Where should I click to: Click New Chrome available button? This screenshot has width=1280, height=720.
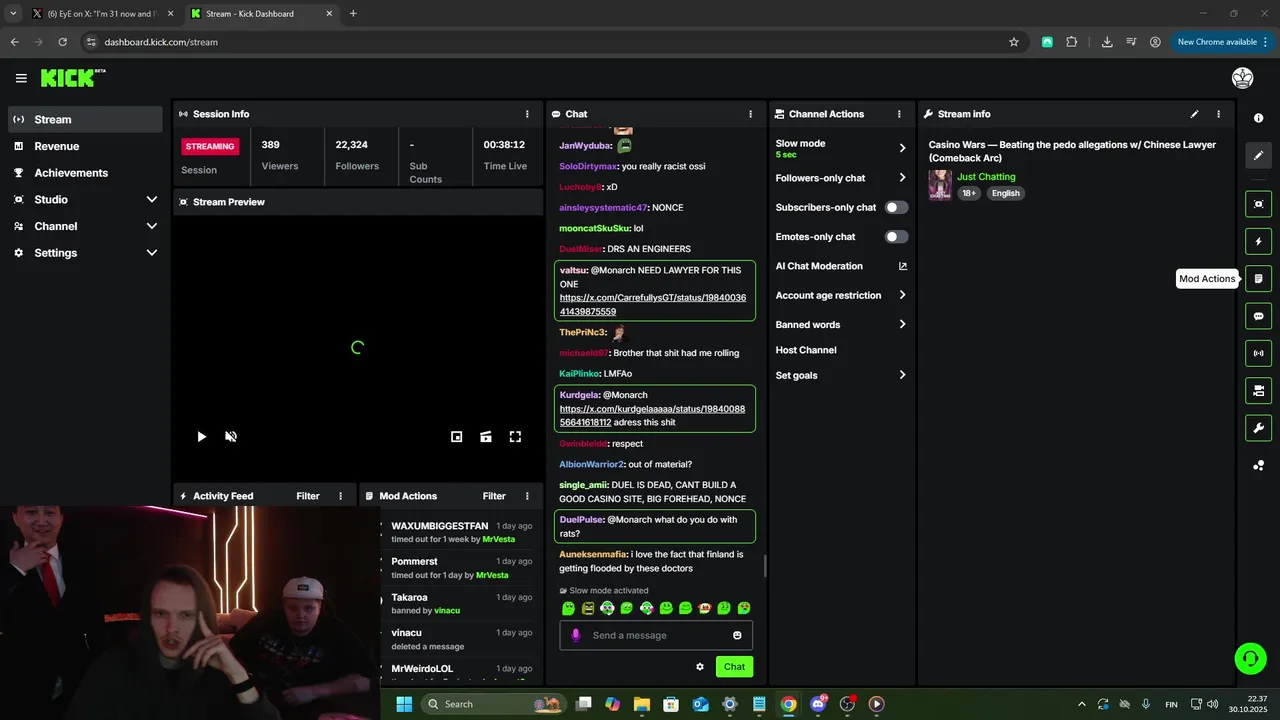coord(1222,42)
